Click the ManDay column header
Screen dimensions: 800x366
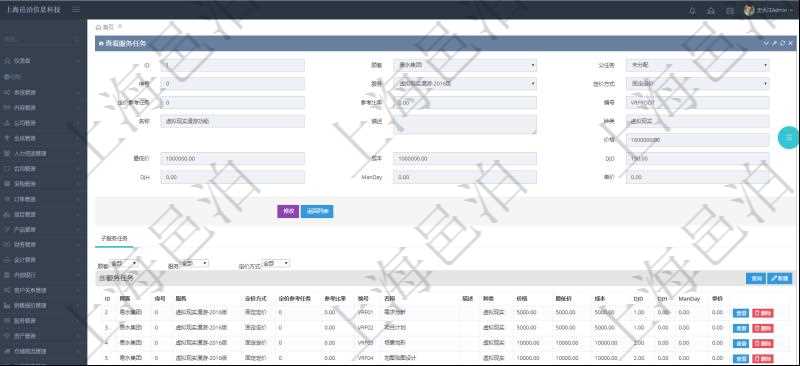click(x=689, y=299)
